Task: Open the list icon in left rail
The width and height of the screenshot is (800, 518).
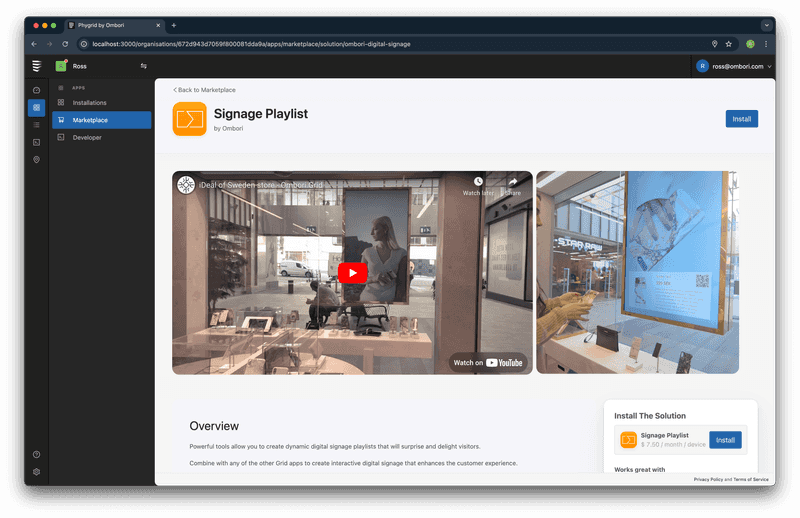Action: coord(37,125)
